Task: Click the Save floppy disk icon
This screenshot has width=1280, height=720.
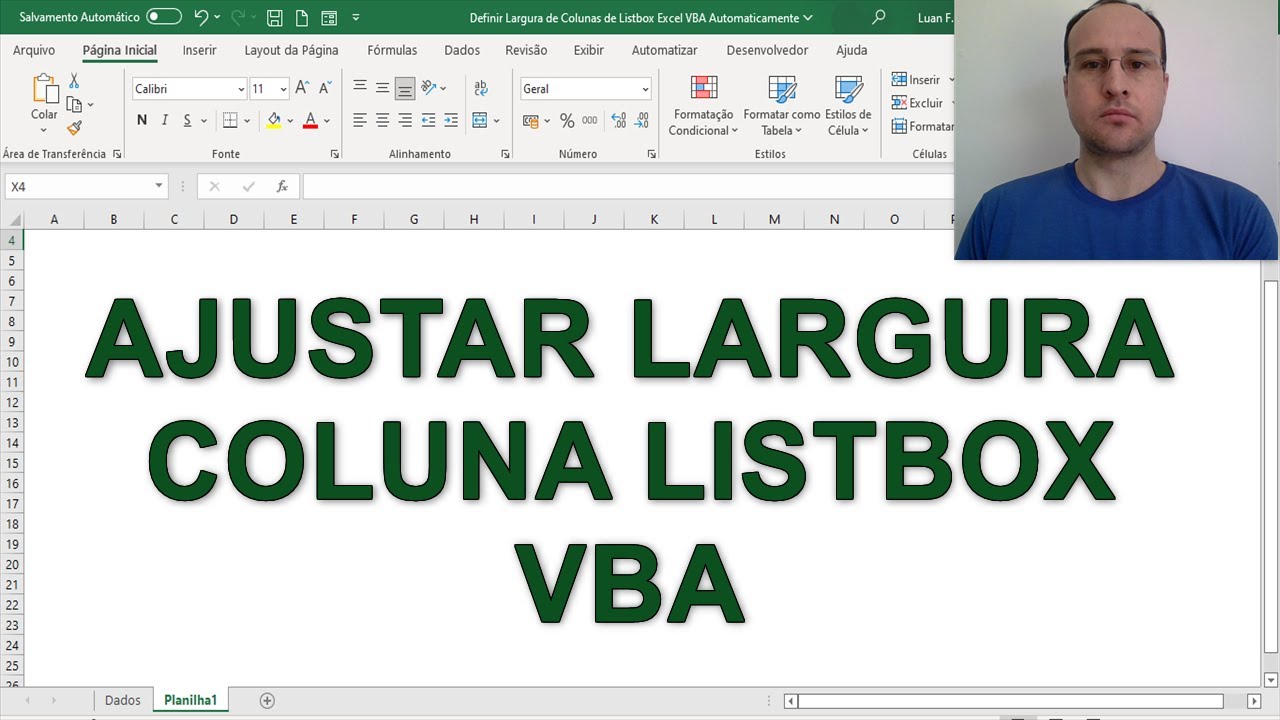Action: point(275,17)
